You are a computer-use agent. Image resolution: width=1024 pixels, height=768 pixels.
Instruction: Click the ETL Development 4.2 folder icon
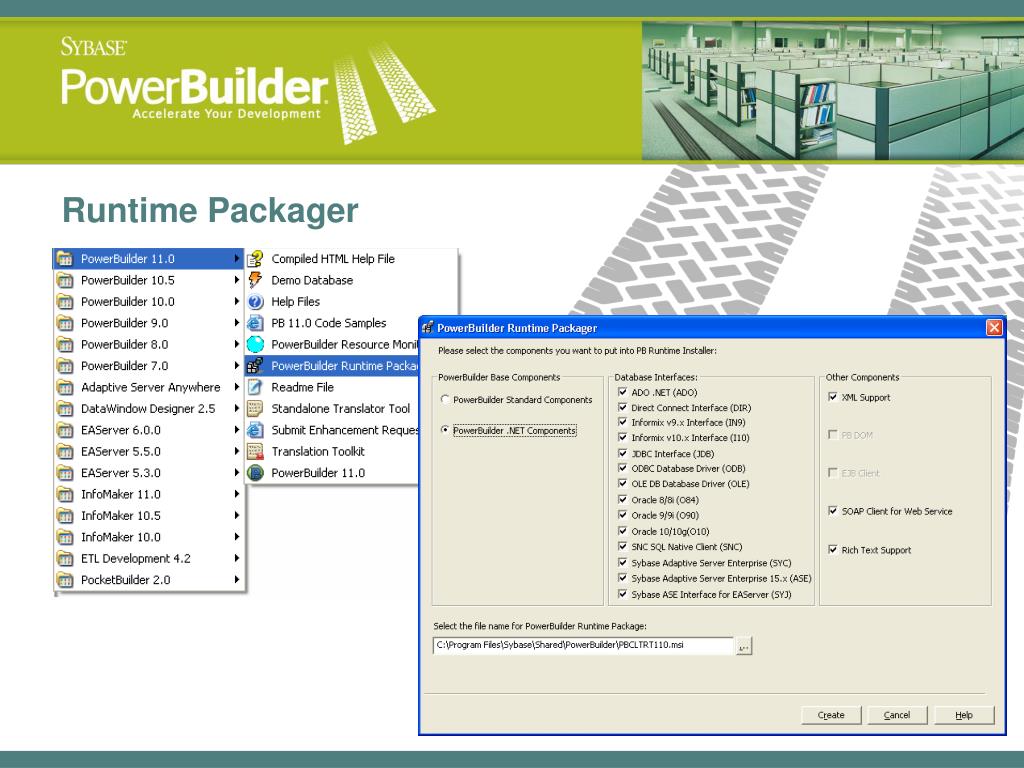[65, 558]
